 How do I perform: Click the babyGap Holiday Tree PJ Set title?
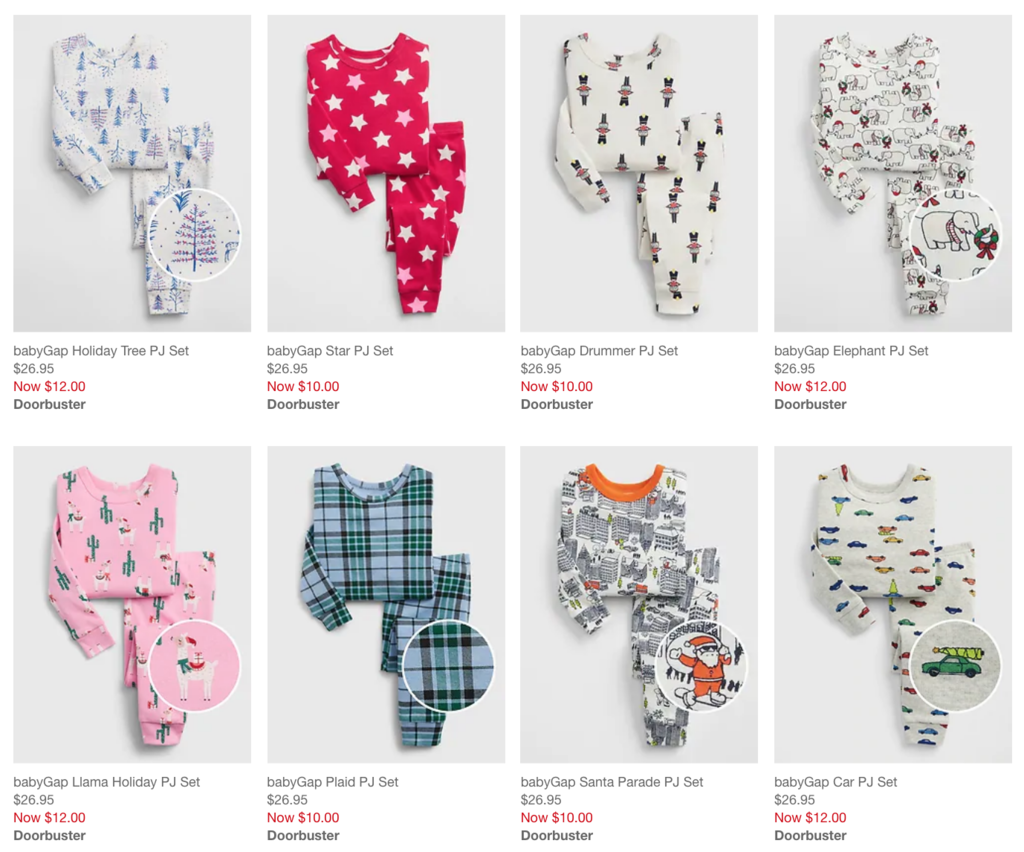coord(101,351)
